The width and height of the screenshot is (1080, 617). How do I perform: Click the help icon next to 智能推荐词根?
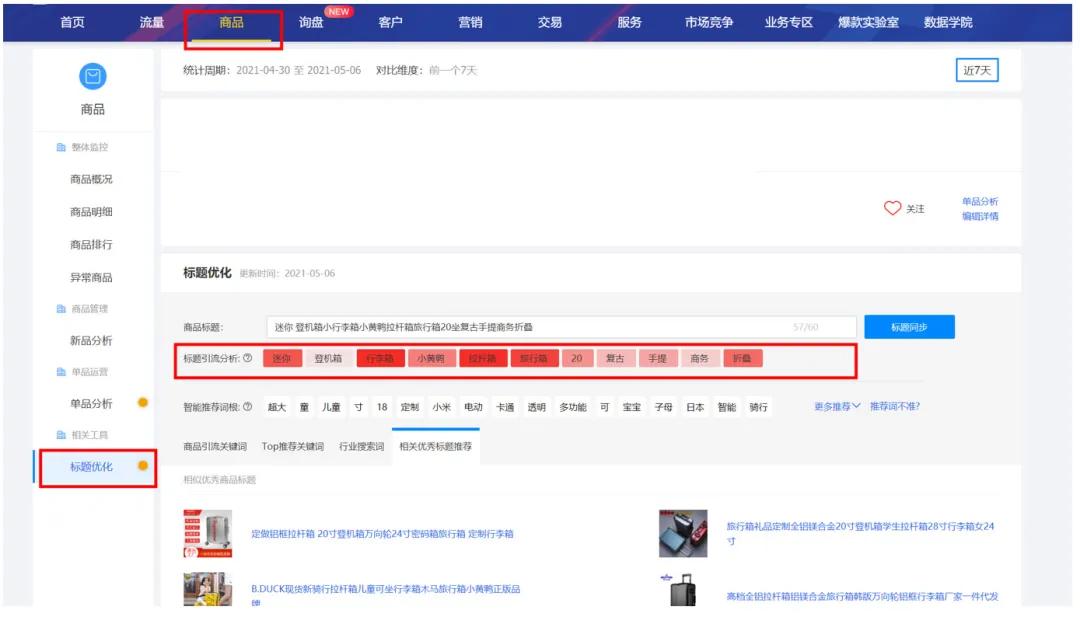[x=246, y=407]
